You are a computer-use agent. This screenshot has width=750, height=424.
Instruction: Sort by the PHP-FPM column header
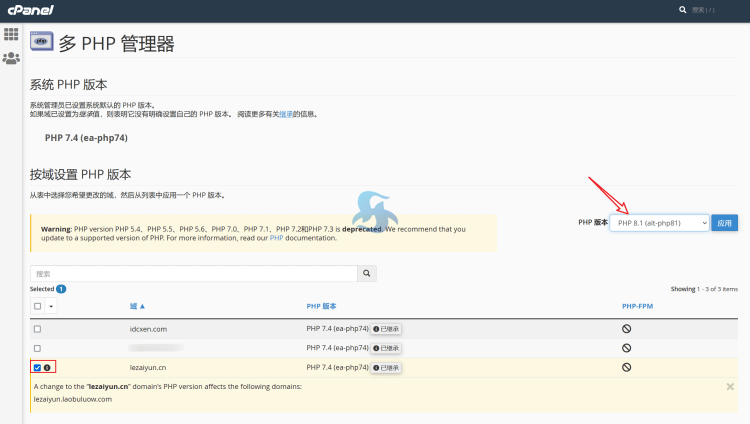coord(637,306)
